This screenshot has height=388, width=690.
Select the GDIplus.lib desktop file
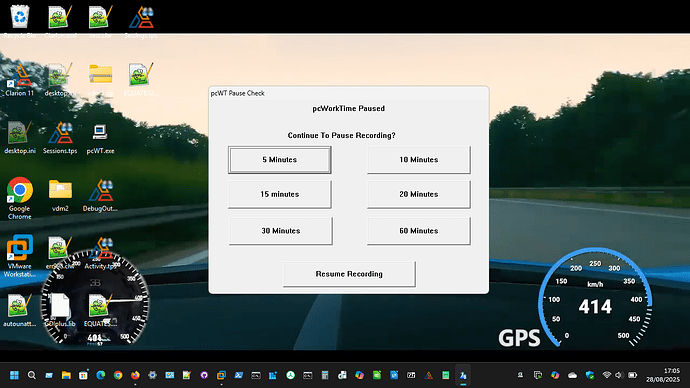(60, 311)
